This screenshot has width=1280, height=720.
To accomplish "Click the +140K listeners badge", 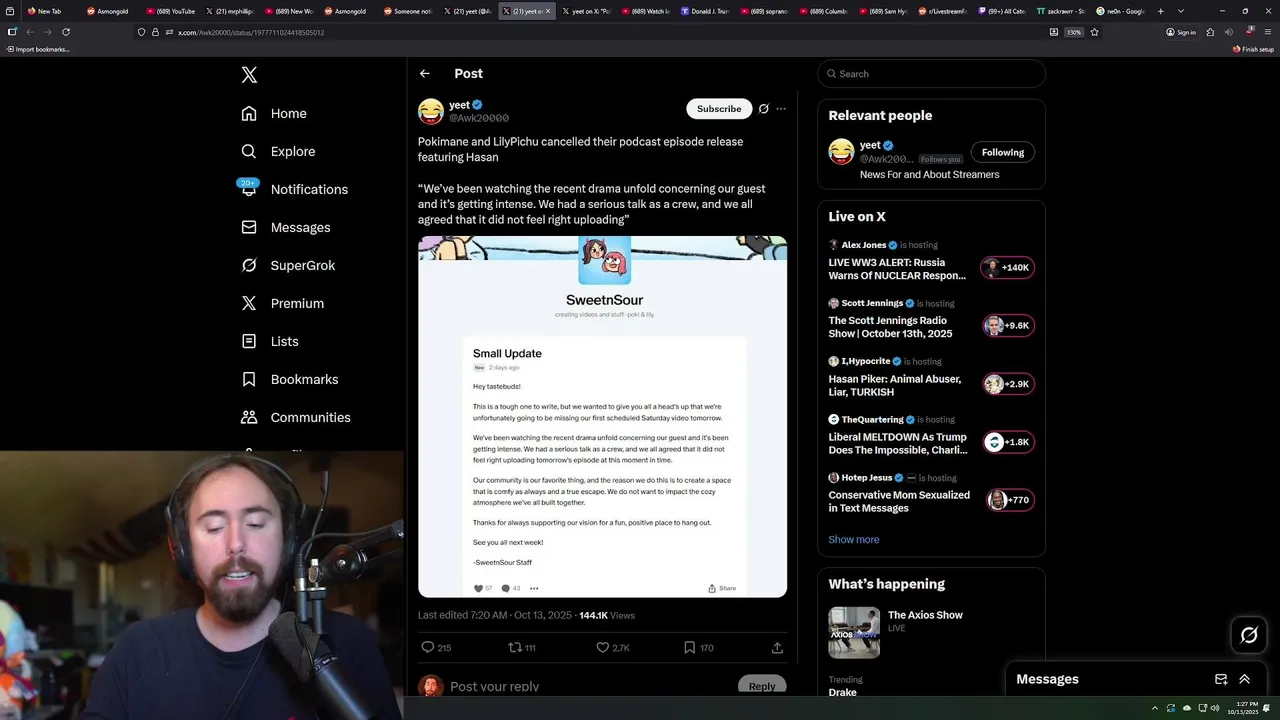I will pyautogui.click(x=1007, y=268).
